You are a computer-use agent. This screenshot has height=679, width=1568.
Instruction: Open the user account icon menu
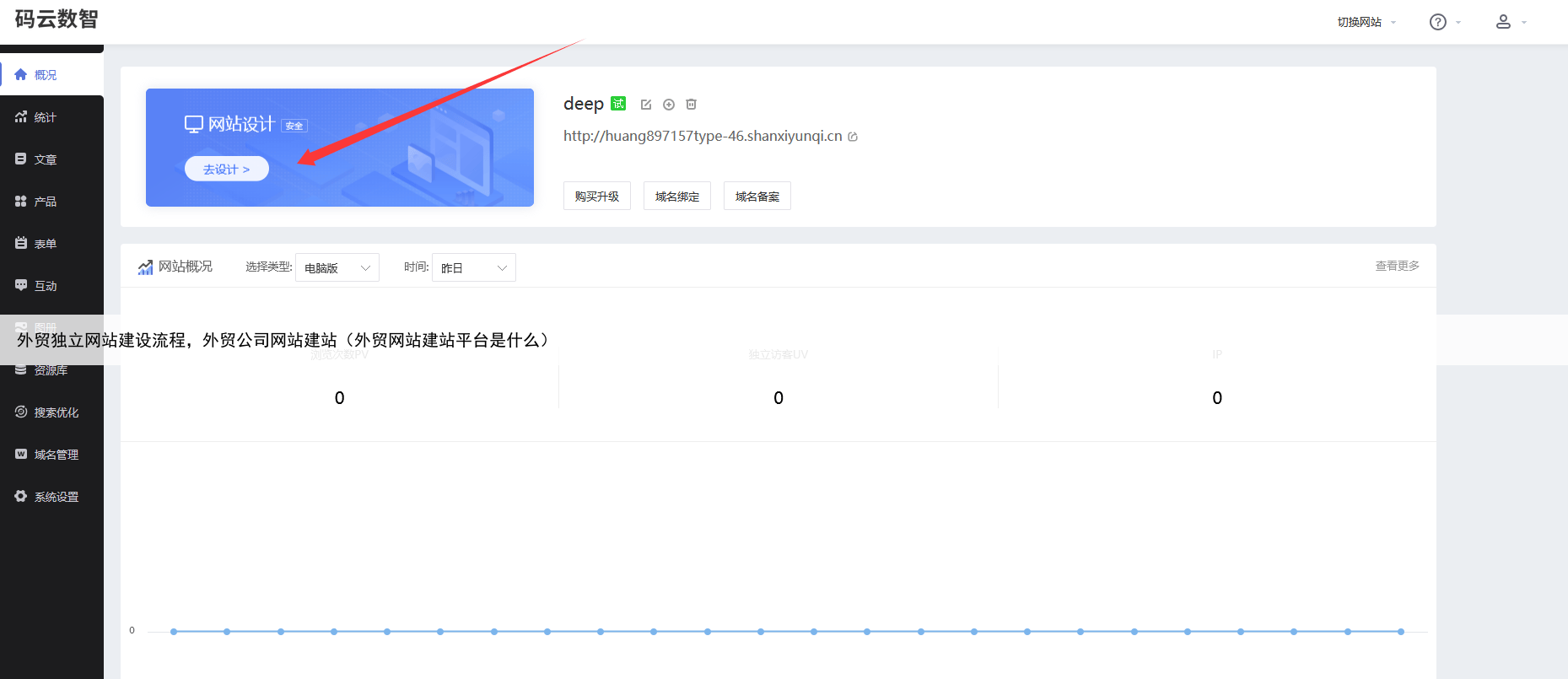1503,22
